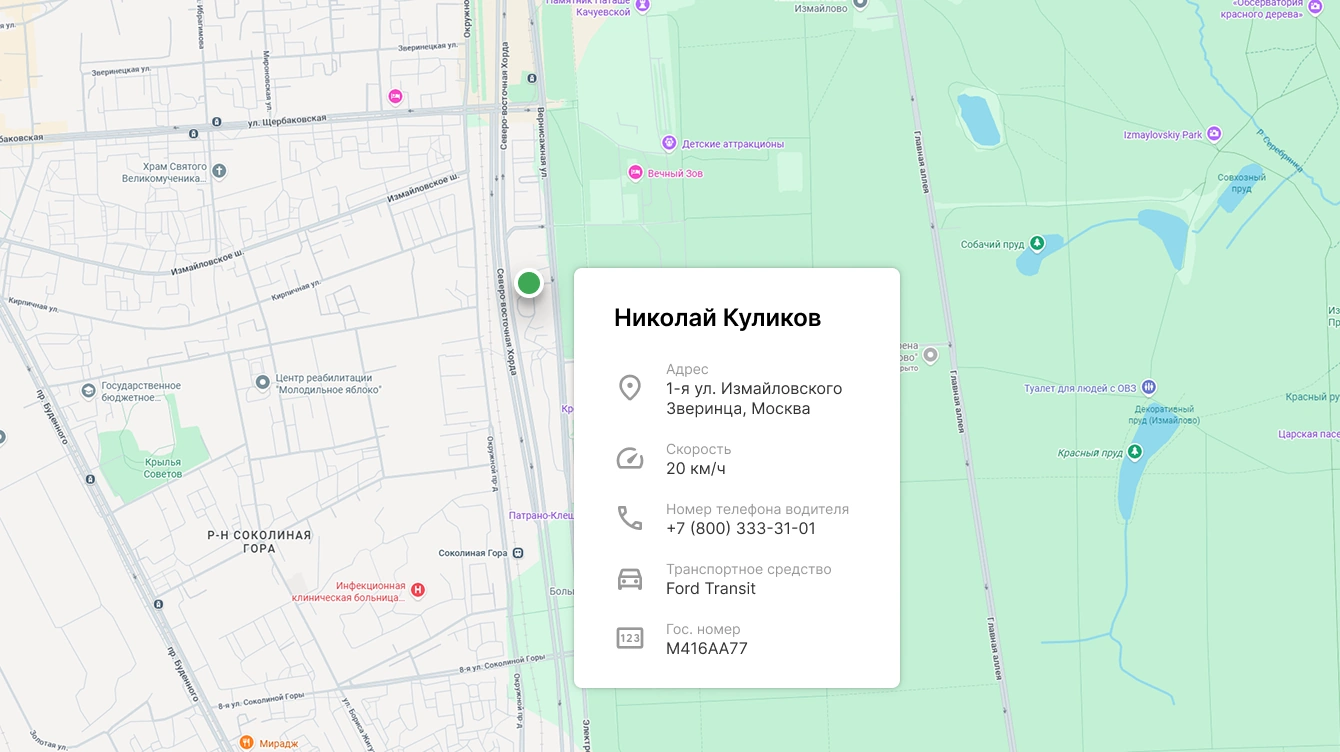Click the speedometer icon next to Скорость
The width and height of the screenshot is (1340, 752).
[629, 458]
